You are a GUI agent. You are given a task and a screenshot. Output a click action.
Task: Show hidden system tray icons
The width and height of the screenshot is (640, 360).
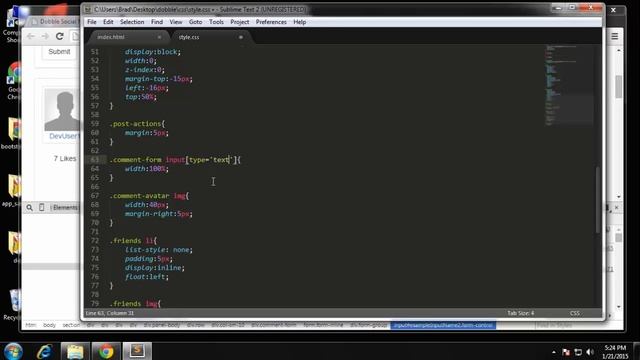[x=553, y=352]
